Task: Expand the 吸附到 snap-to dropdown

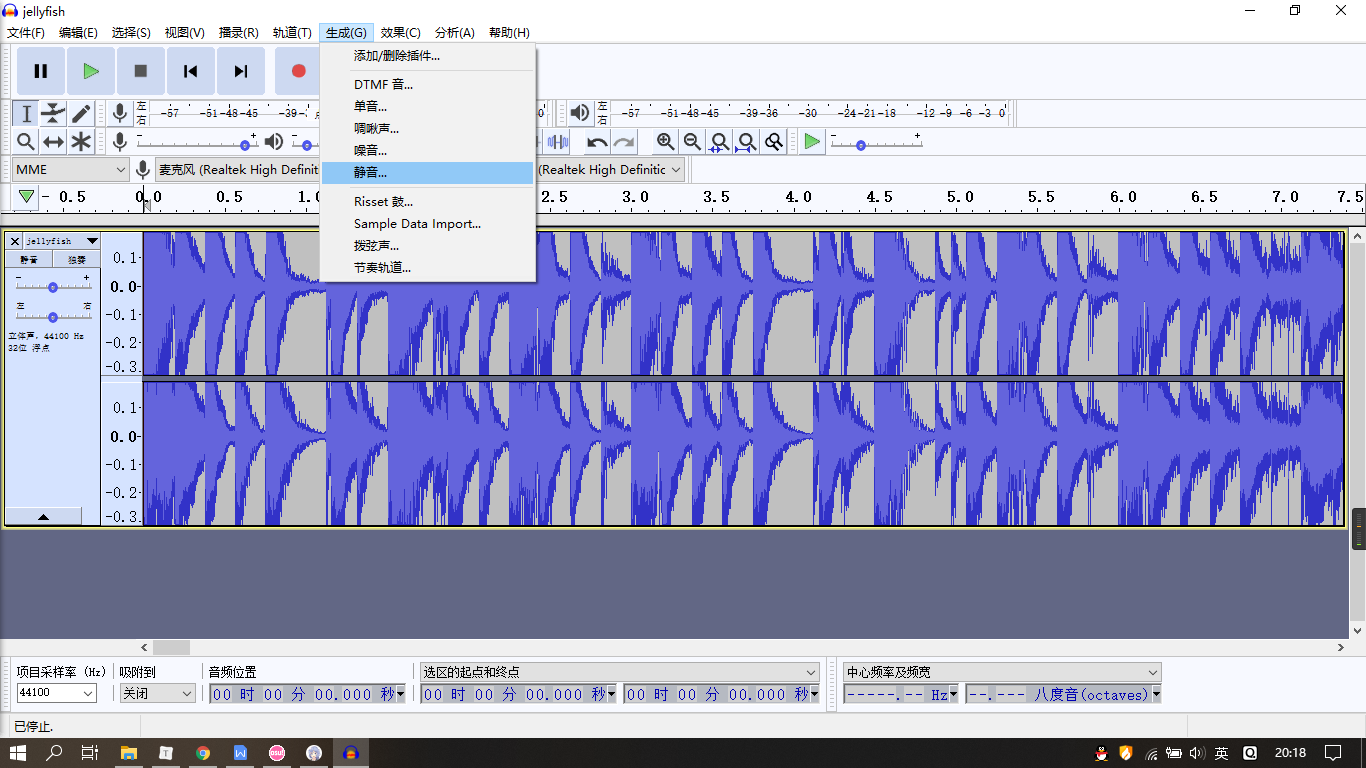Action: pos(157,693)
